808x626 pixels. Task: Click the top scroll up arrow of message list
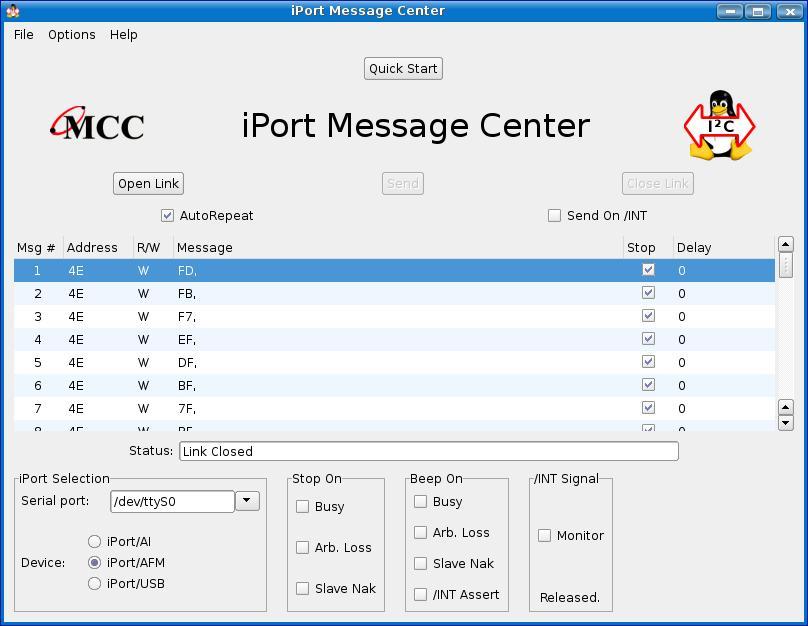(x=785, y=244)
